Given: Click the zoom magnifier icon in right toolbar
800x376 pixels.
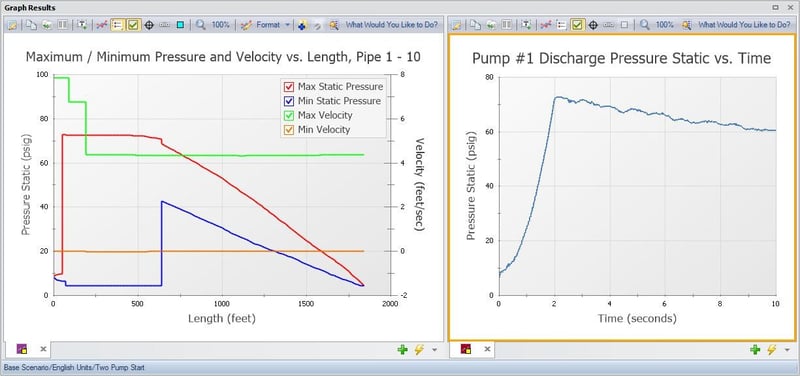Looking at the screenshot, I should (645, 24).
